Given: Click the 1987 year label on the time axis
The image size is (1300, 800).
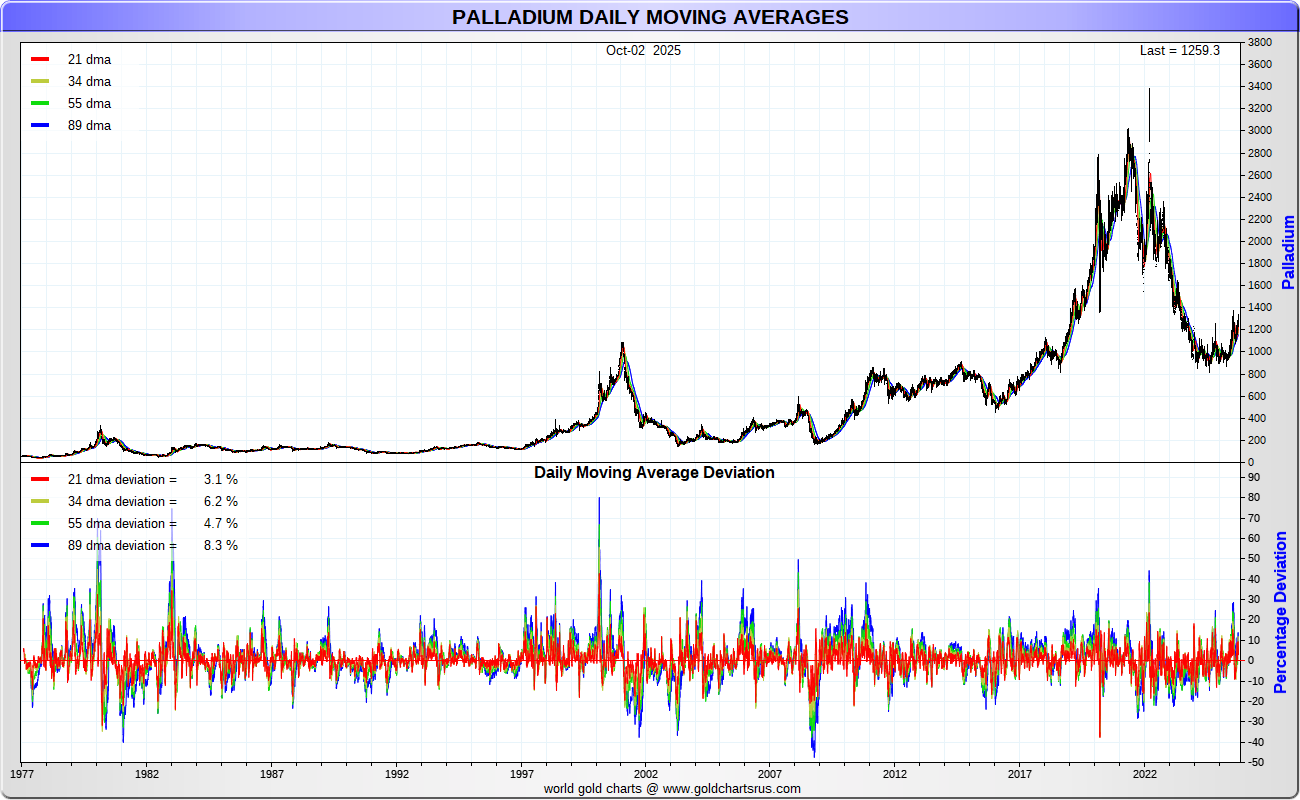Looking at the screenshot, I should [x=272, y=774].
